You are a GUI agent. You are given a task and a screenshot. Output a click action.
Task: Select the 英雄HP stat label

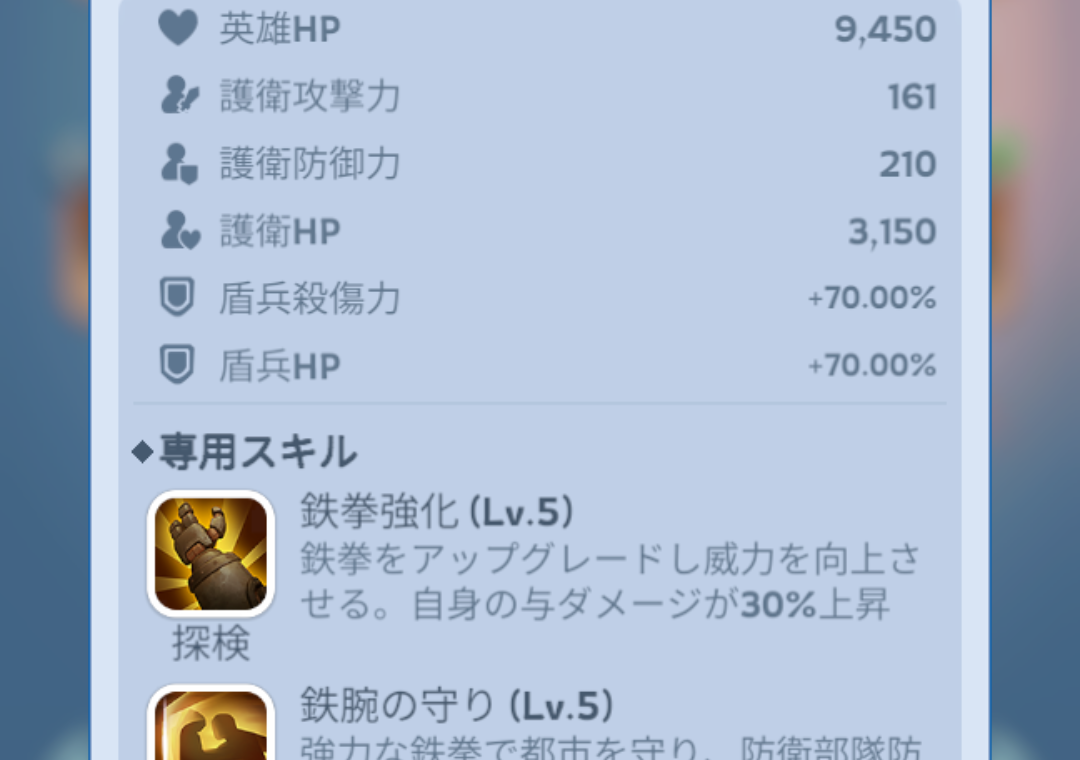pyautogui.click(x=280, y=29)
